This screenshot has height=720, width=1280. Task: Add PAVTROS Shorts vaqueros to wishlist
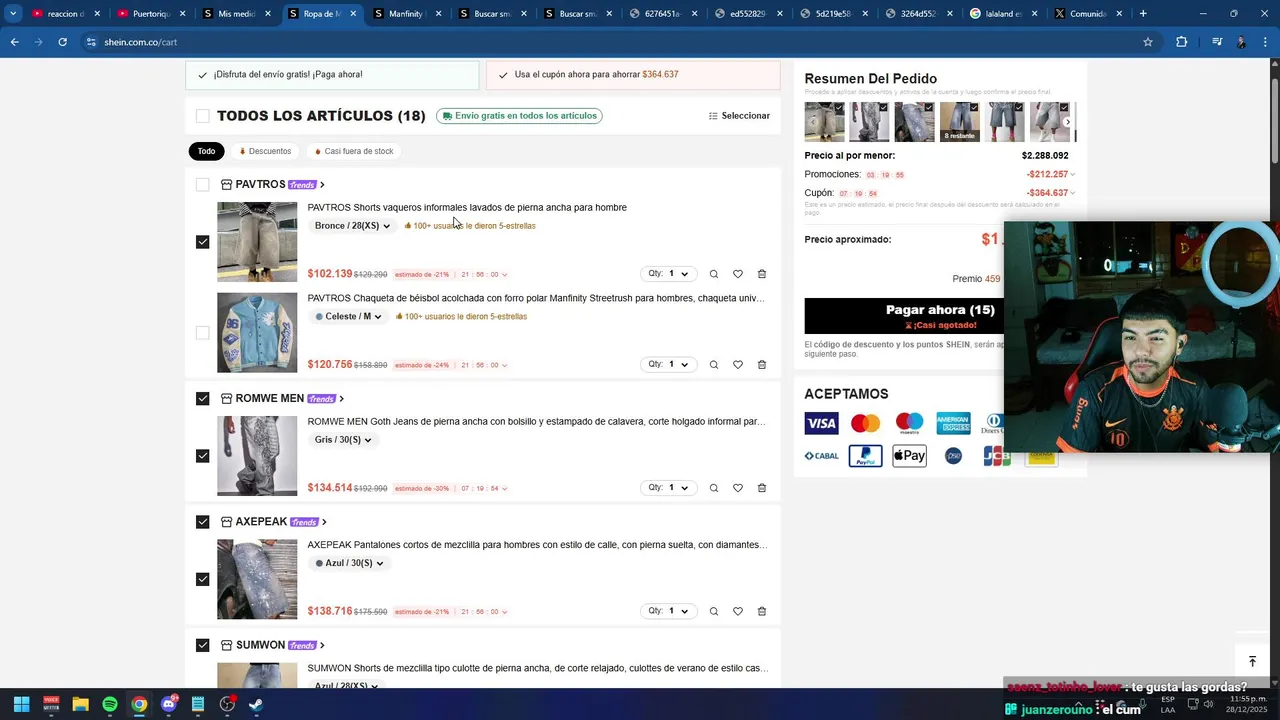pos(738,274)
